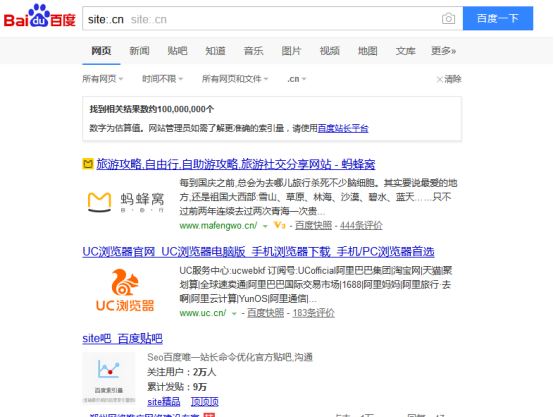554x417 pixels.
Task: Open the site精品 link
Action: point(164,402)
